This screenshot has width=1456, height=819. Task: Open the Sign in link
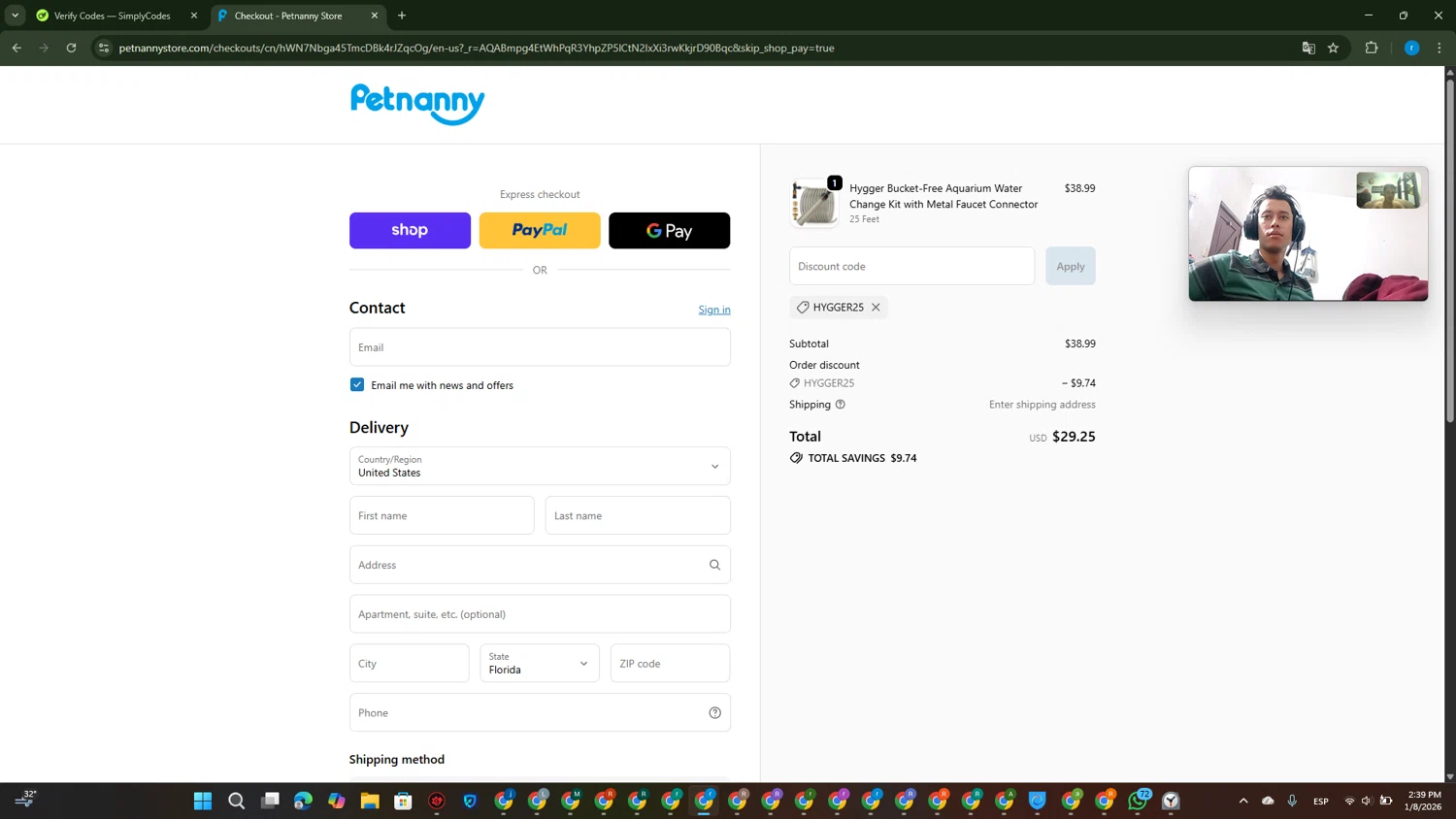pos(714,310)
